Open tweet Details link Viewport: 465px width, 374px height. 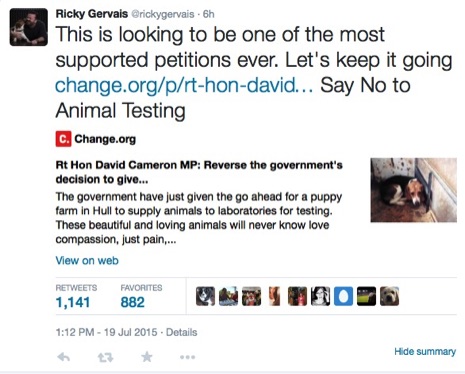182,332
